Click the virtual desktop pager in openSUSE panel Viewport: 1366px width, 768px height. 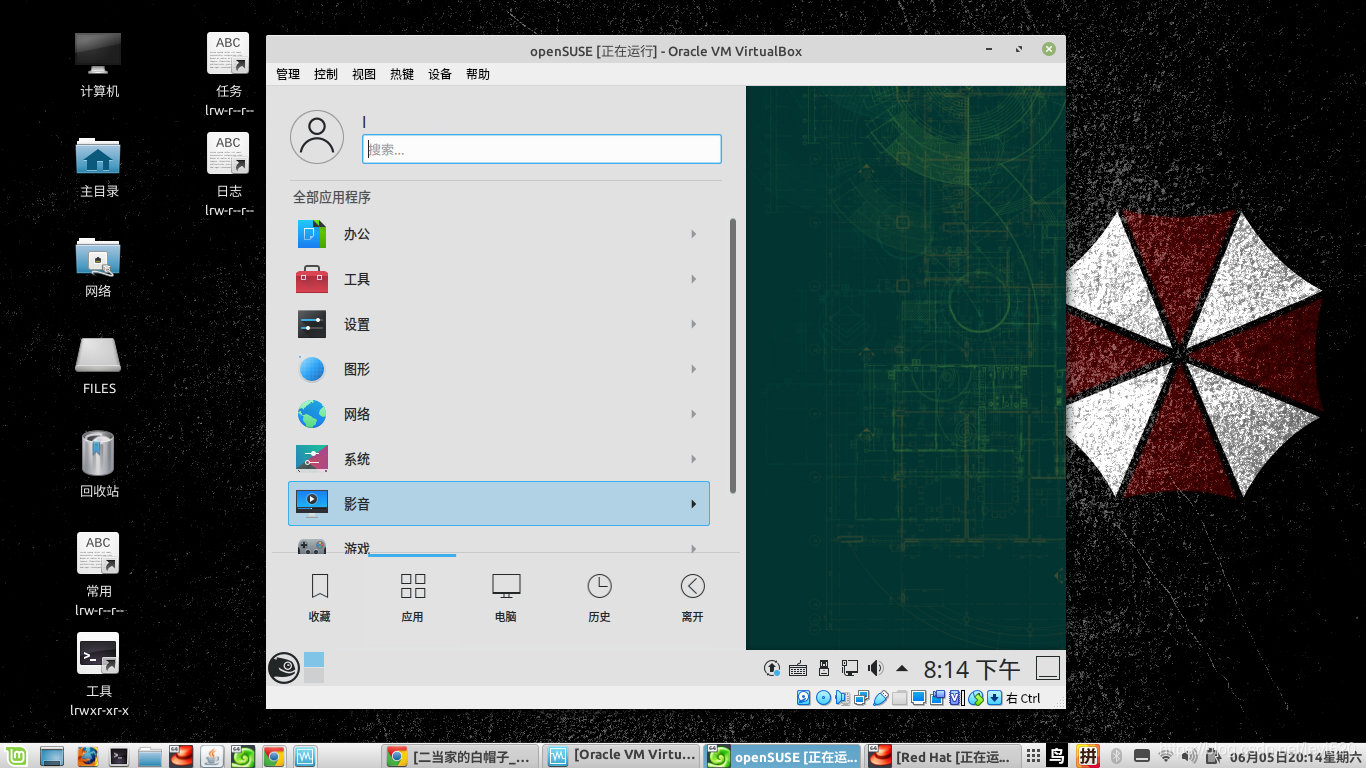coord(314,668)
